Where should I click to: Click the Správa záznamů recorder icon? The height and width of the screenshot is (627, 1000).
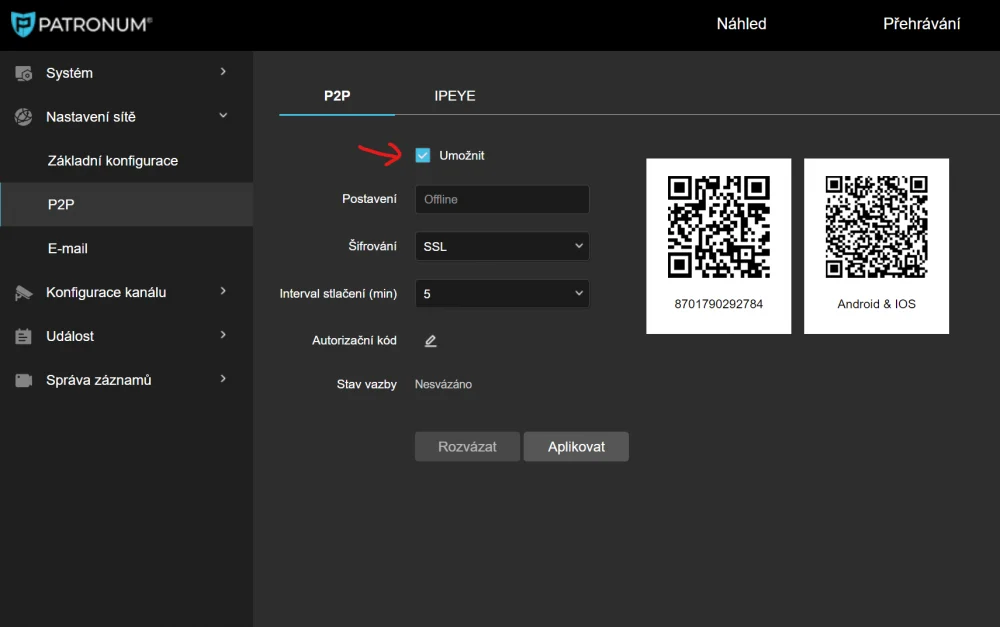coord(24,380)
